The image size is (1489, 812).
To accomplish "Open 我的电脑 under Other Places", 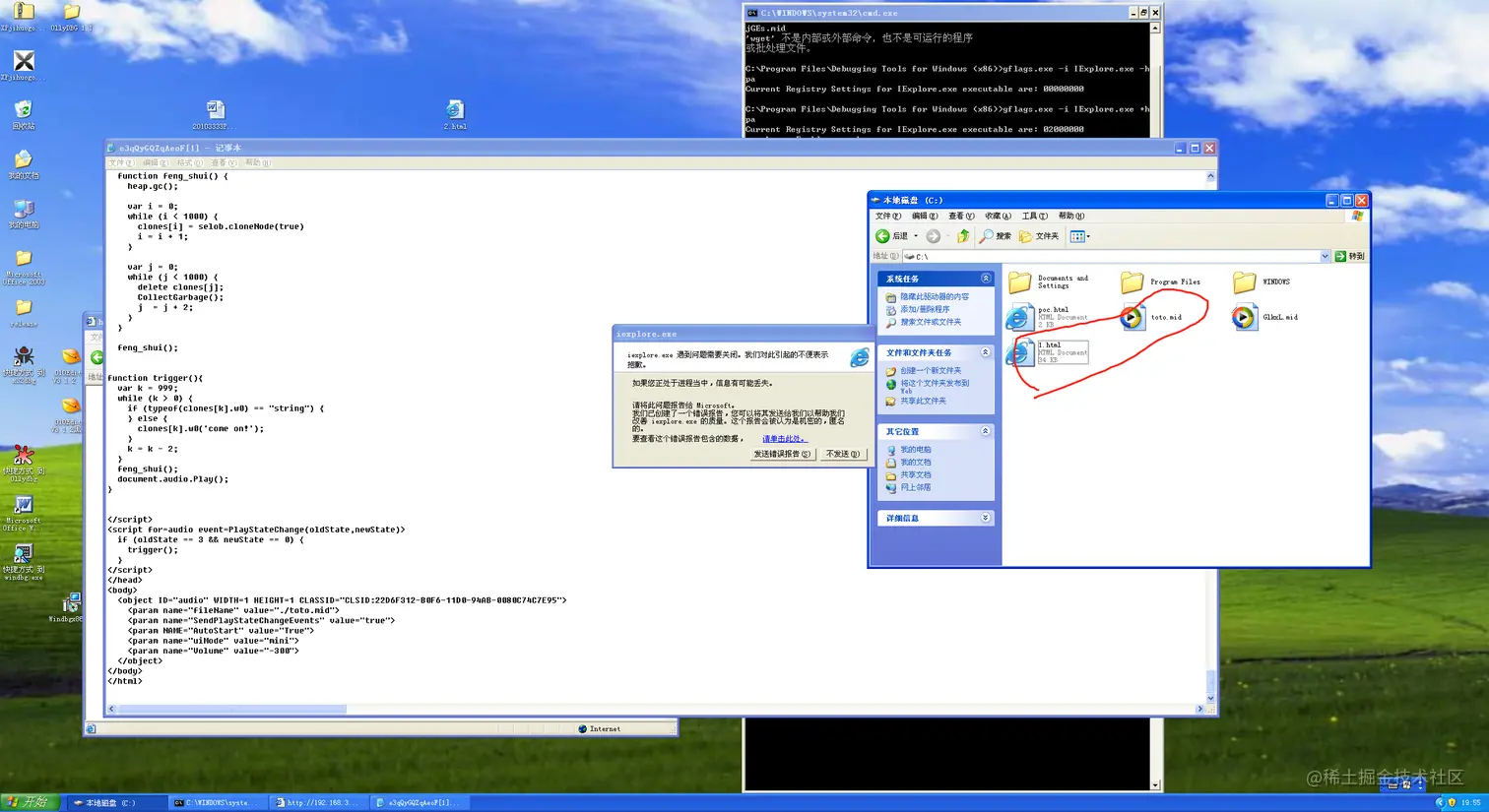I will click(915, 449).
